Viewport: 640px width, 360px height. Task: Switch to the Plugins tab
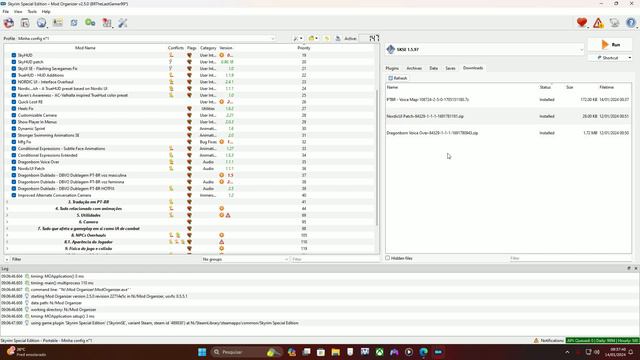pos(392,68)
